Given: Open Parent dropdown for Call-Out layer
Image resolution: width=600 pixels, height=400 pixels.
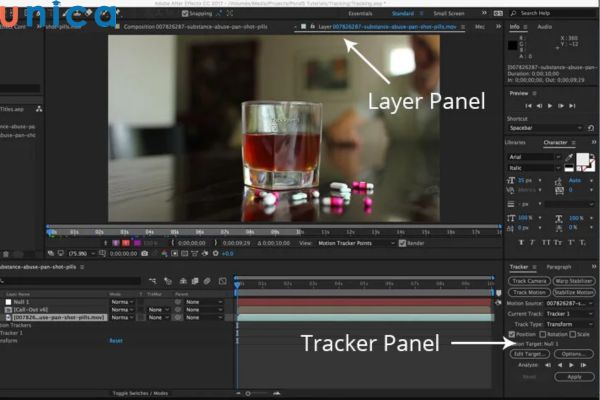Looking at the screenshot, I should pos(204,310).
